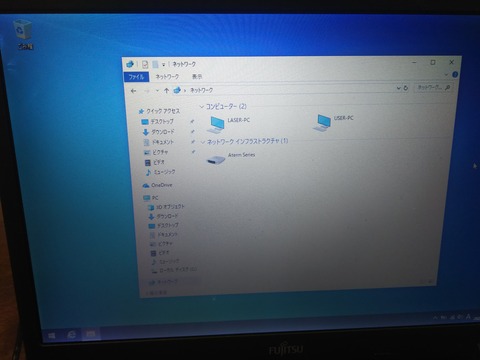Click the network icon in the address bar
This screenshot has height=360, width=480.
coord(177,90)
